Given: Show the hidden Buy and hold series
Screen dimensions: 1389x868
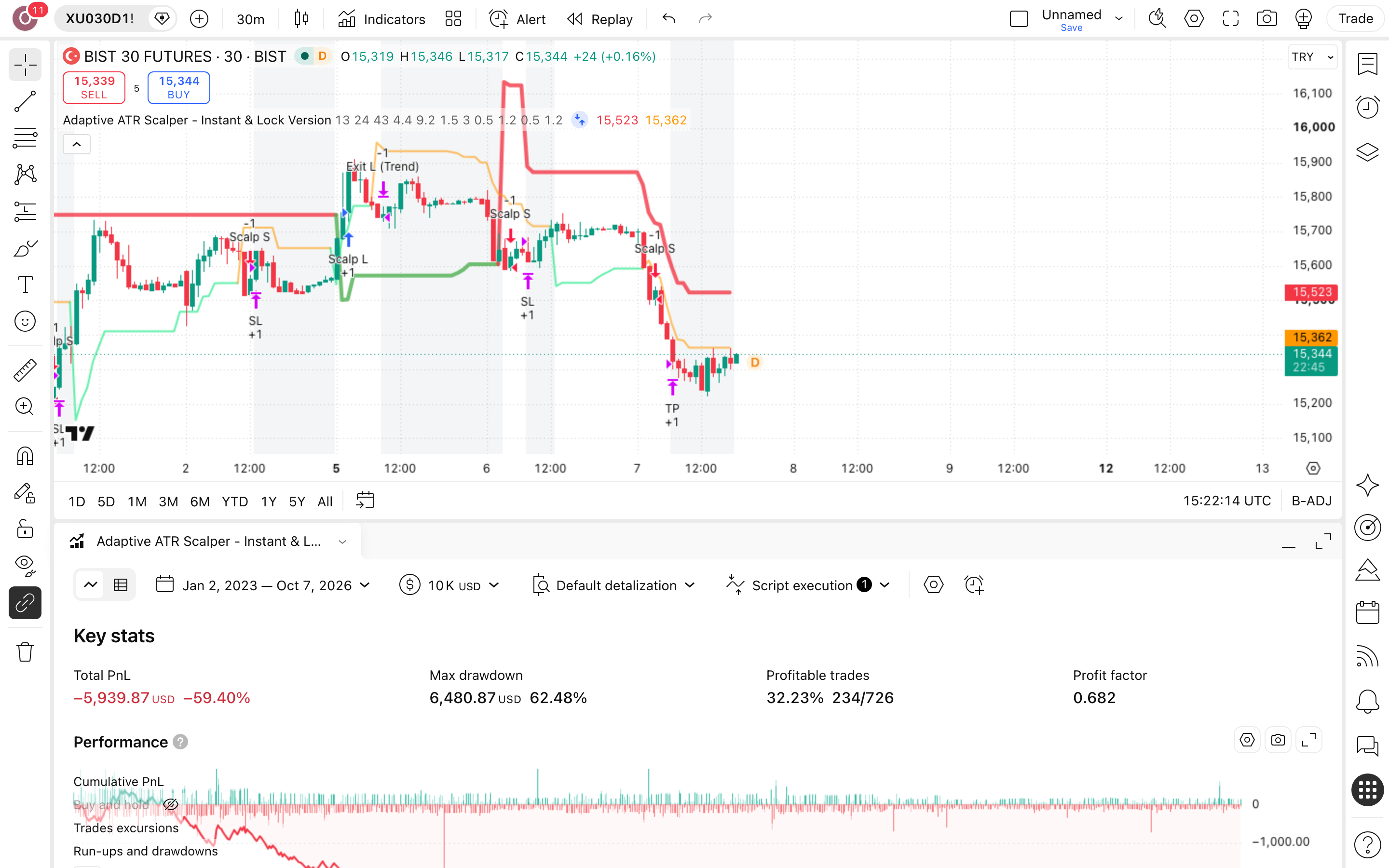Looking at the screenshot, I should point(170,805).
